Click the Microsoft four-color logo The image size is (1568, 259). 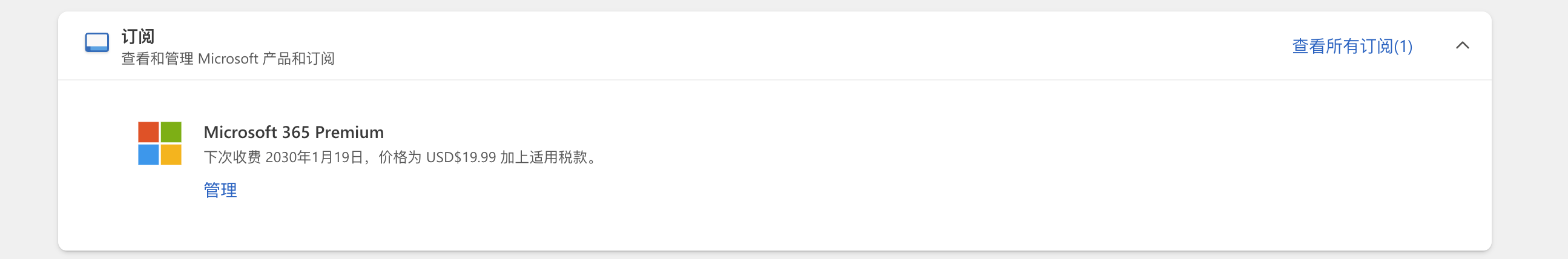pyautogui.click(x=159, y=143)
